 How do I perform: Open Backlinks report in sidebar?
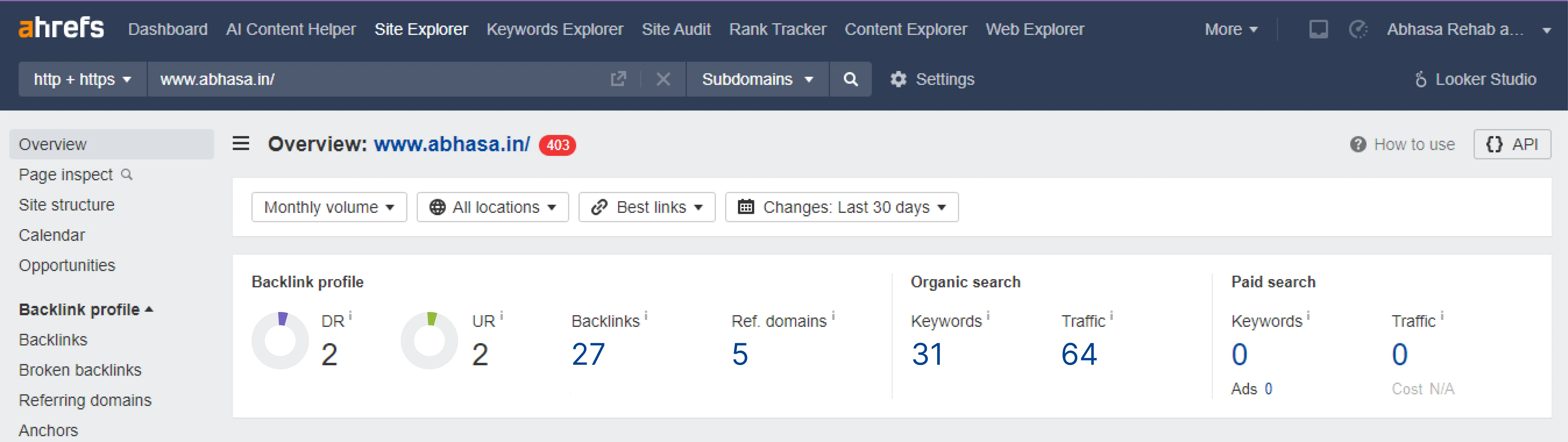(x=53, y=340)
